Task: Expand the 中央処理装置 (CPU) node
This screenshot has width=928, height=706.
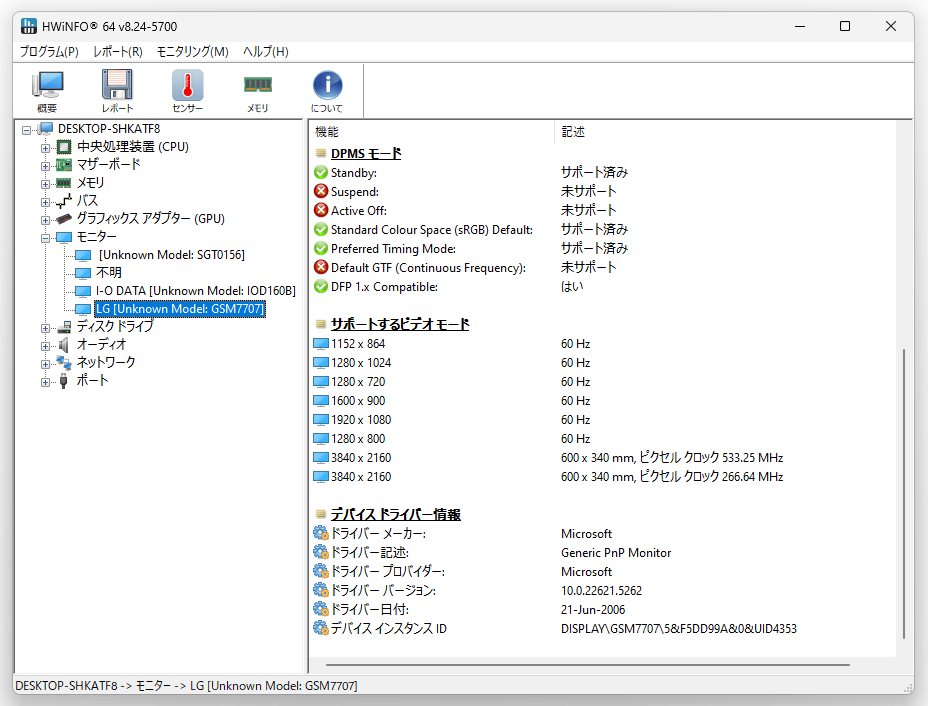Action: 46,147
